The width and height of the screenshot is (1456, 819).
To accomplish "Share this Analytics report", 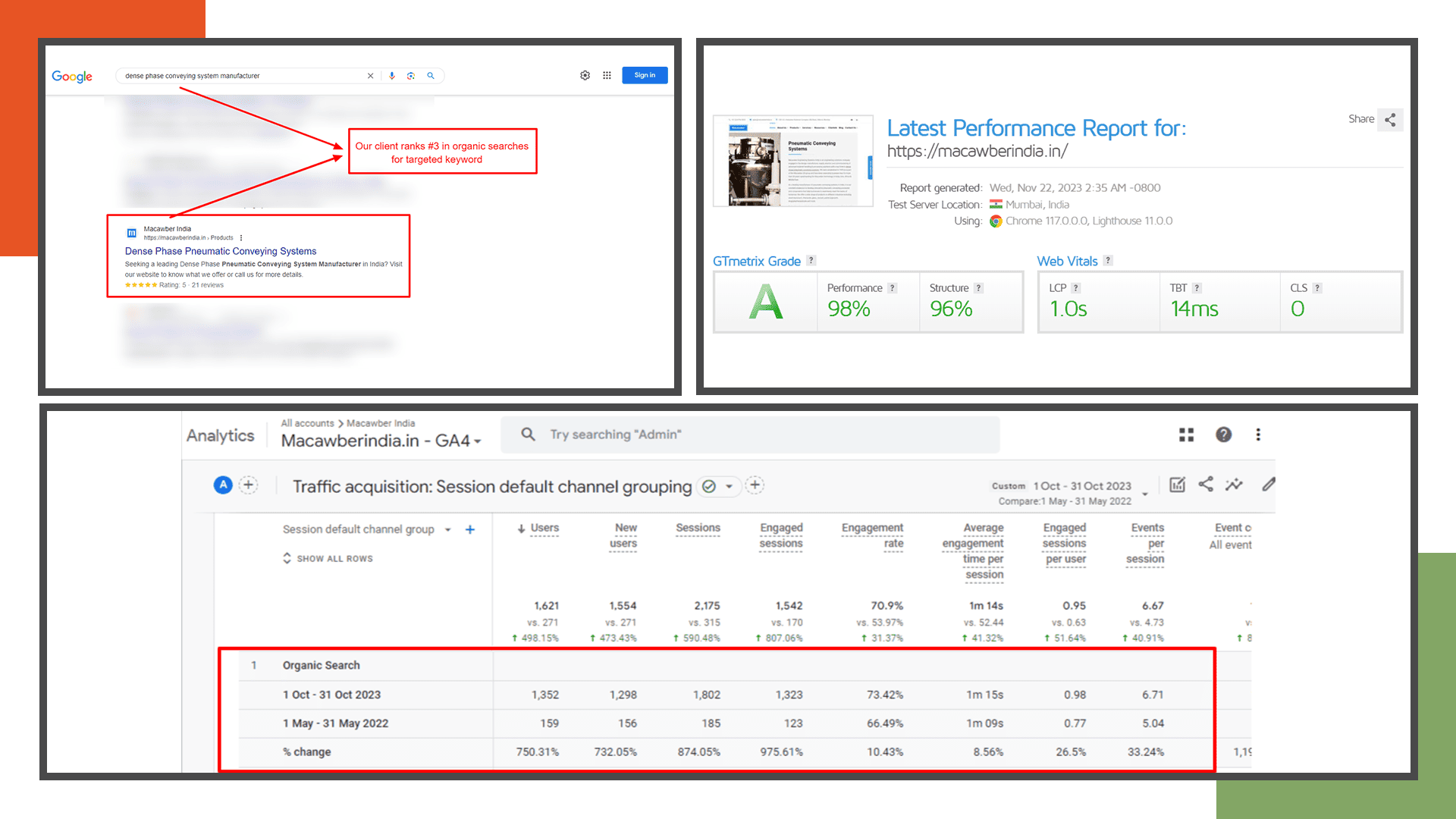I will click(x=1206, y=484).
